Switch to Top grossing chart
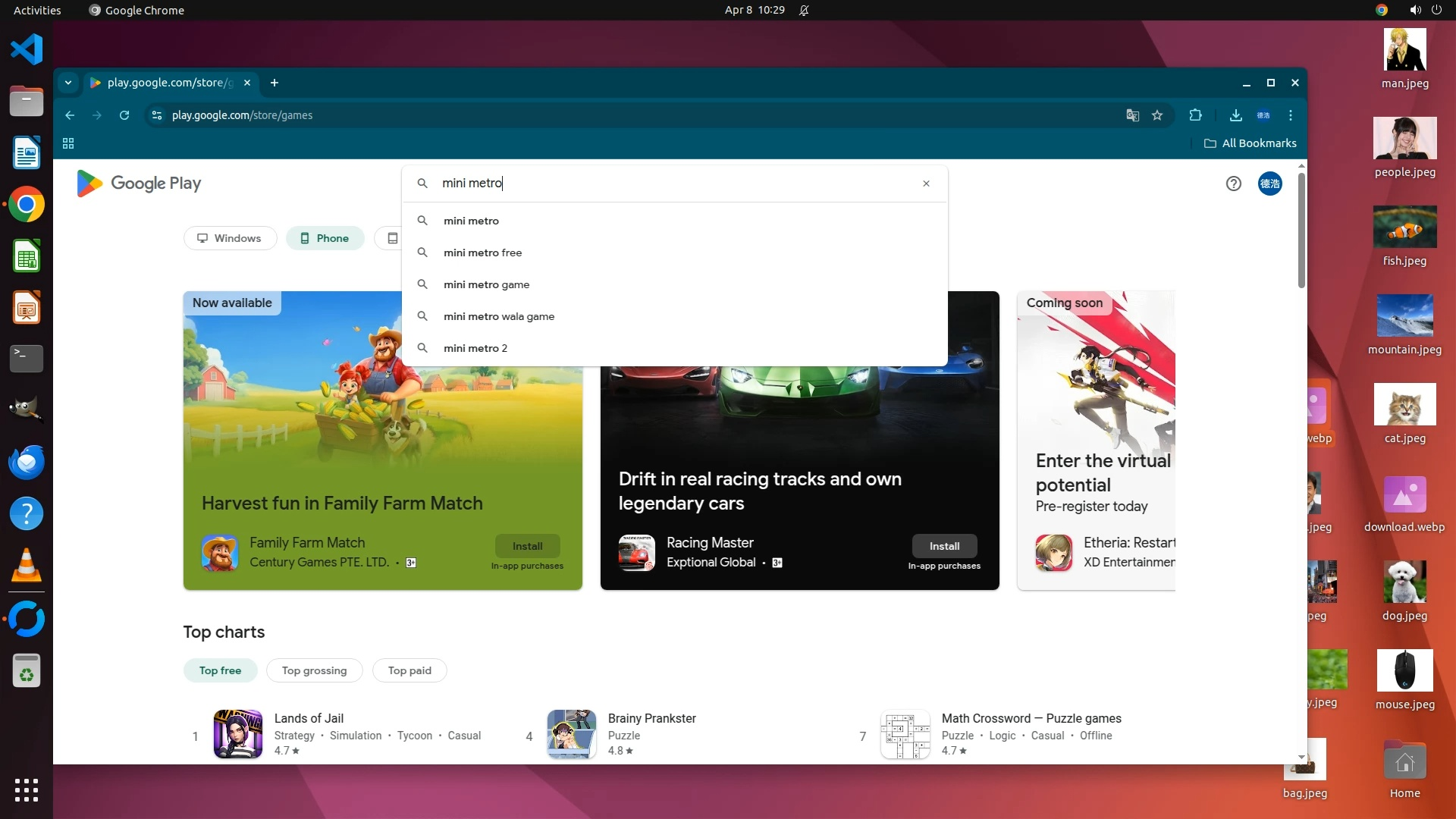1456x819 pixels. click(314, 670)
